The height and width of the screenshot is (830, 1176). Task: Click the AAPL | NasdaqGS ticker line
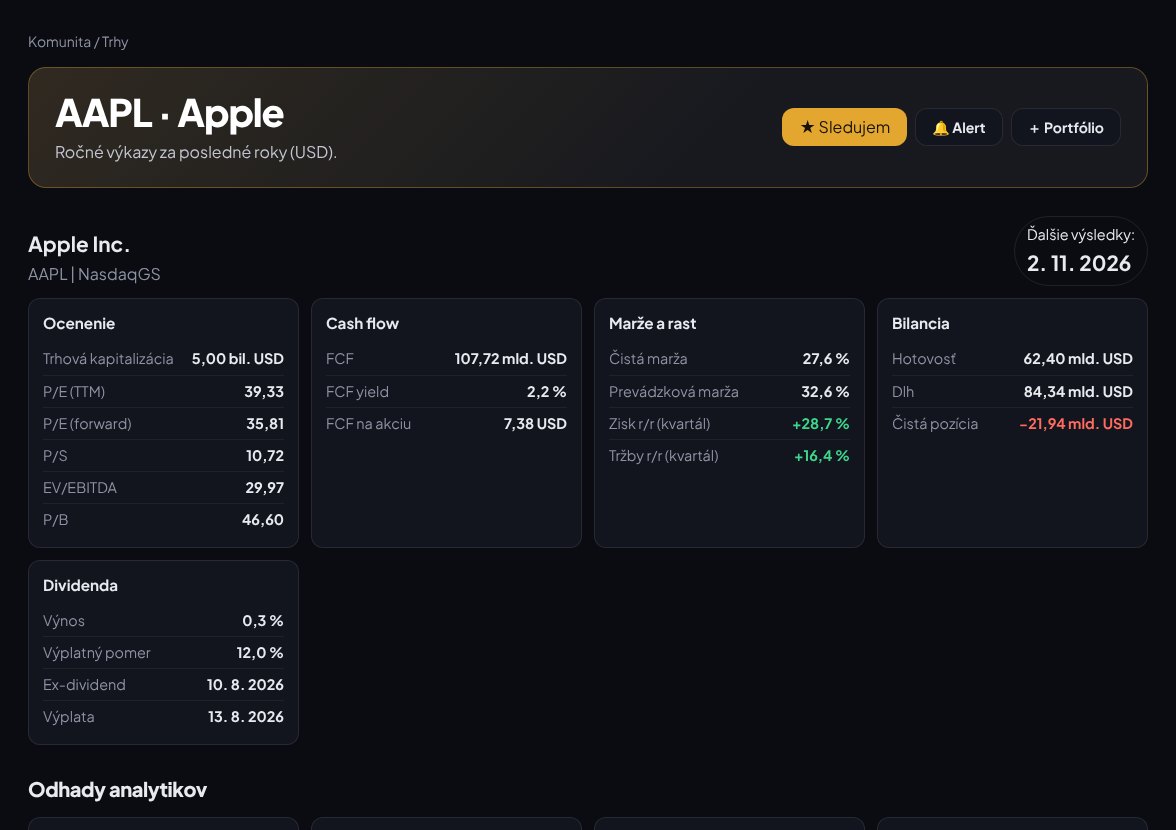coord(94,274)
